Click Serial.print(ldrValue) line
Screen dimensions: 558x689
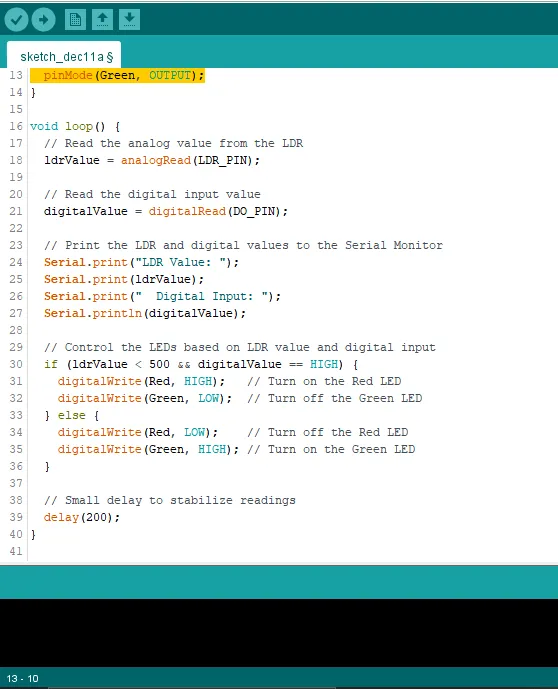(x=124, y=279)
